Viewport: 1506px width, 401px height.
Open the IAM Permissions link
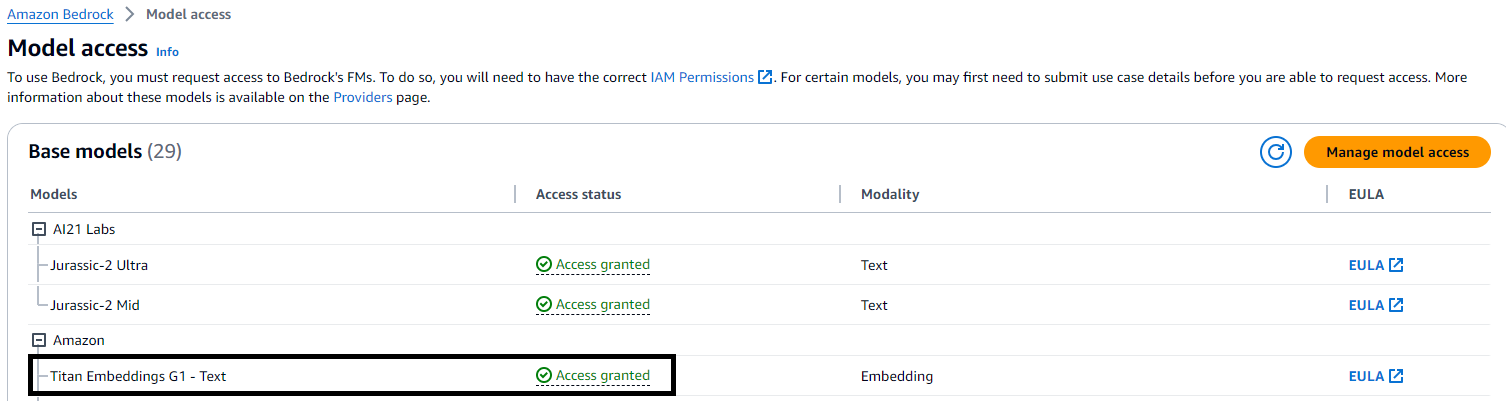coord(702,77)
